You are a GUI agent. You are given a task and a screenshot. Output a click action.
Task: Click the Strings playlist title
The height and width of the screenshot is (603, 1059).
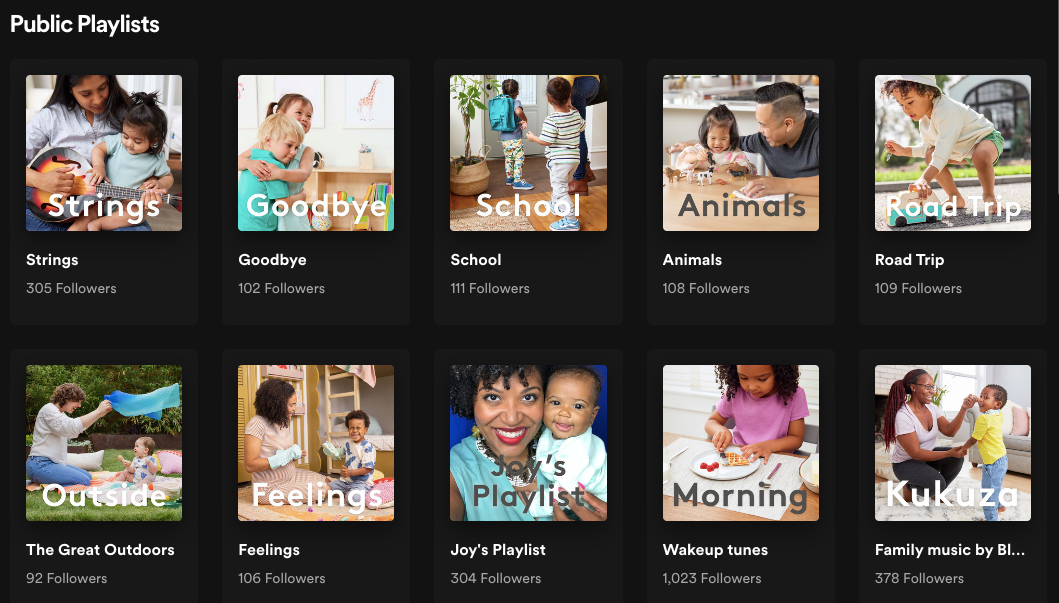52,260
